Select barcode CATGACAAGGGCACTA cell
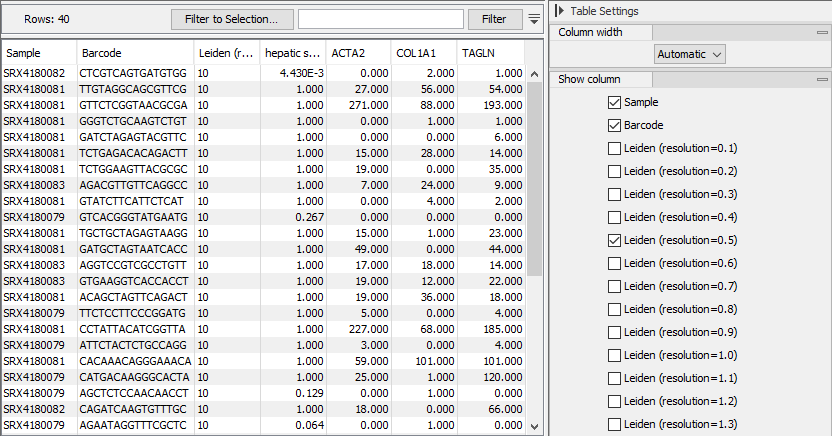Screen dimensions: 832x436 pos(135,377)
